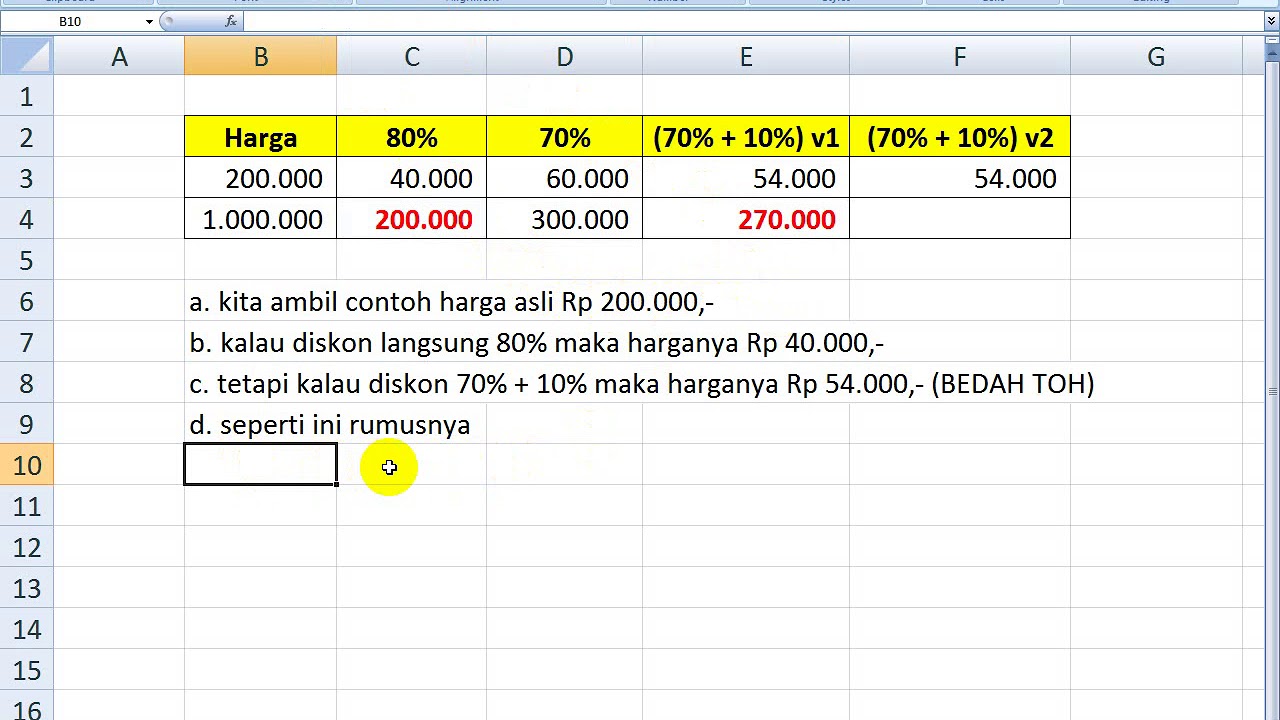Select row 15 header
1280x720 pixels.
(26, 670)
